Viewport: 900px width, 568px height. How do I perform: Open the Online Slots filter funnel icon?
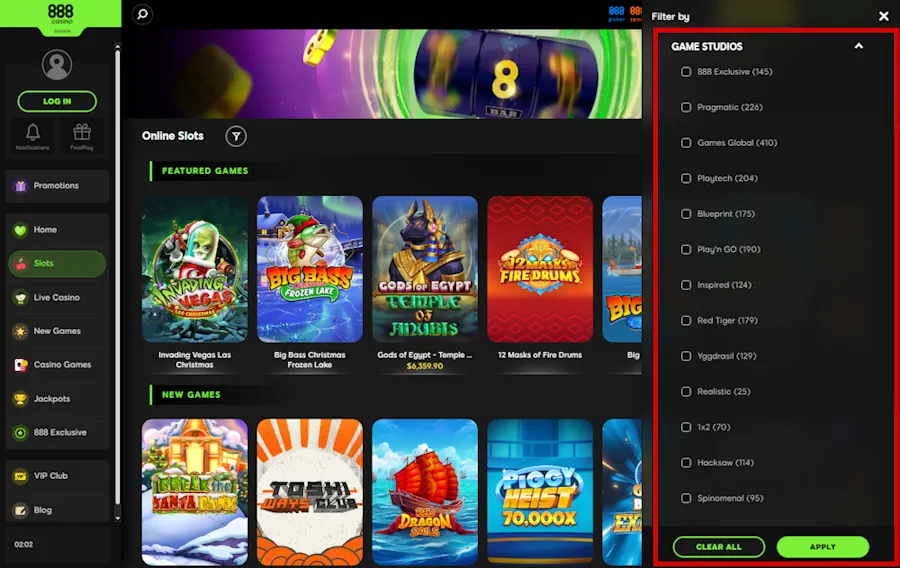(x=236, y=137)
